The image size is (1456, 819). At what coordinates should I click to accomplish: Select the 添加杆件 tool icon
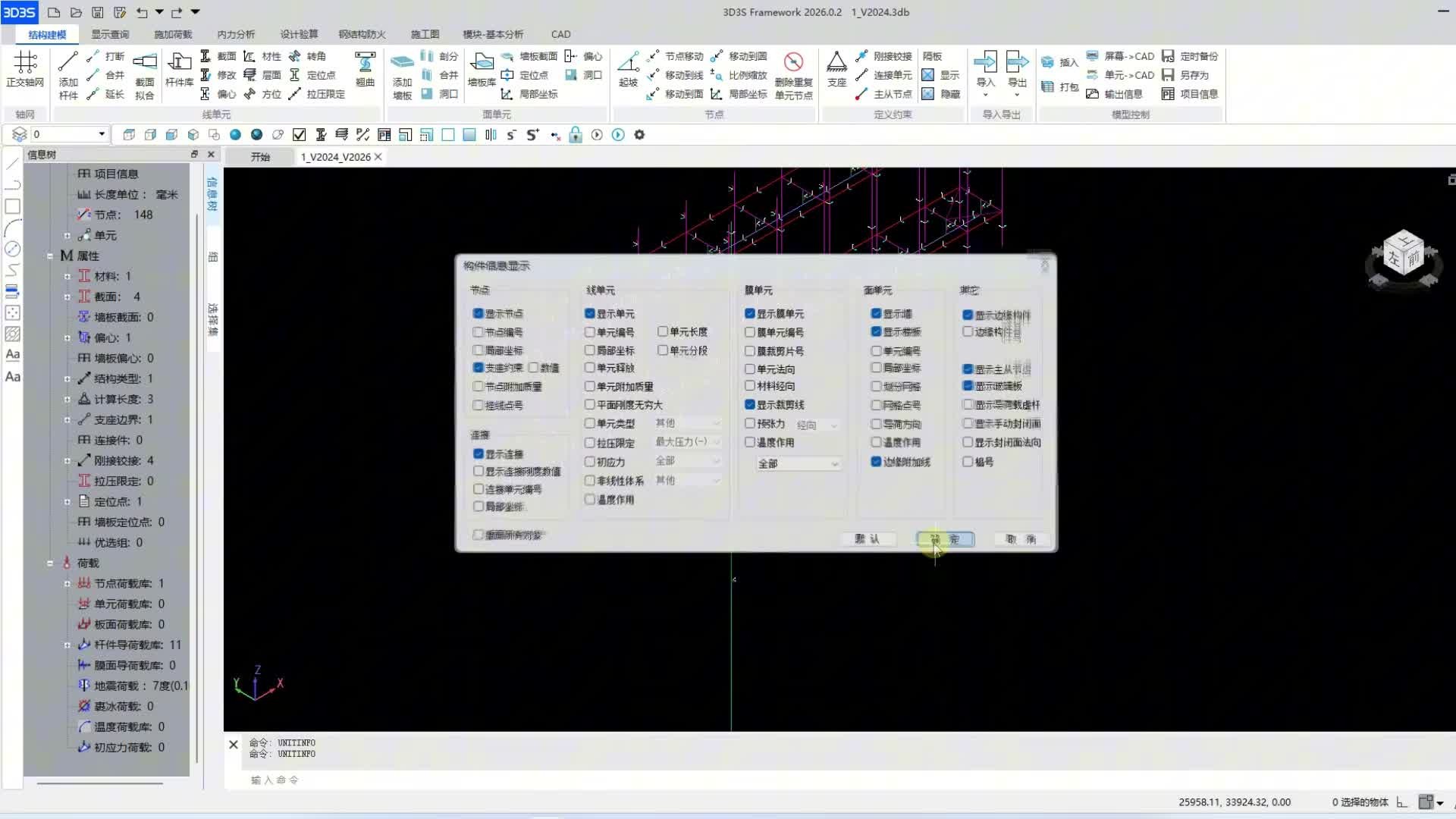pos(67,64)
